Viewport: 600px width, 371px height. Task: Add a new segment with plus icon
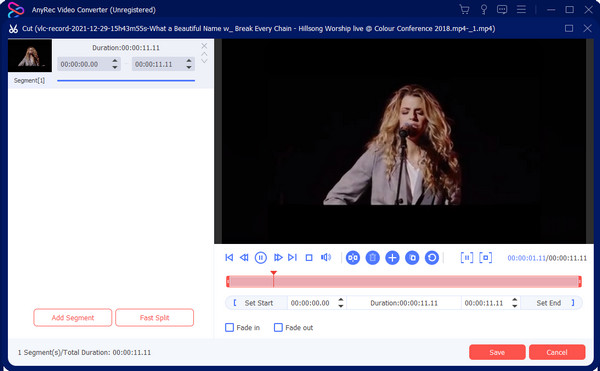tap(392, 258)
